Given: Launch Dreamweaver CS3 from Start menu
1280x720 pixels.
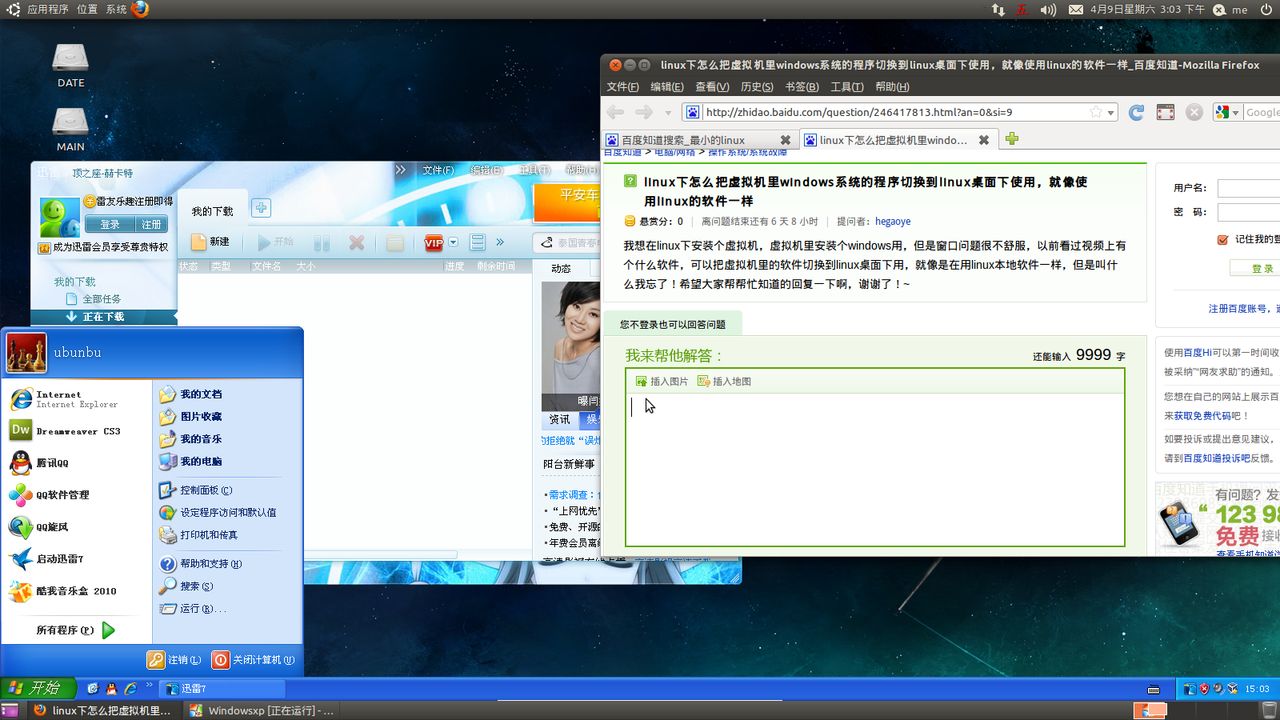Looking at the screenshot, I should 65,431.
